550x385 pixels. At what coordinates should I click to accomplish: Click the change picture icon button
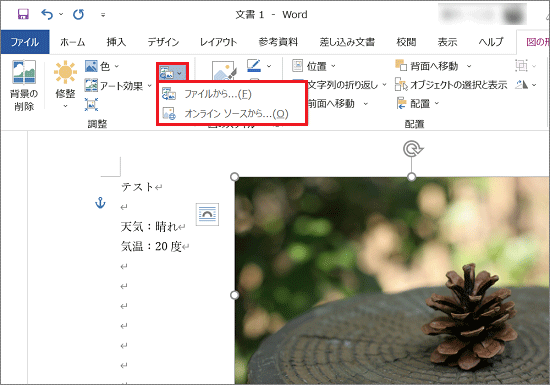click(172, 73)
